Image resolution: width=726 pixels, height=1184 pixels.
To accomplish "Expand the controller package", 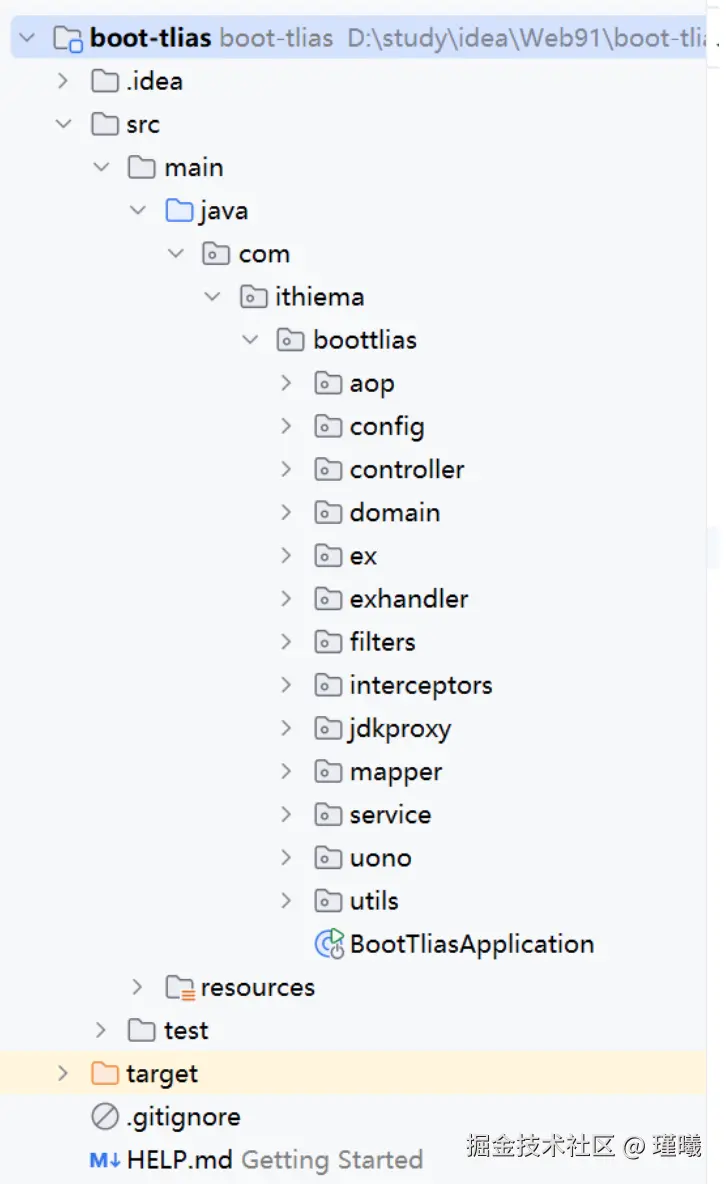I will pyautogui.click(x=286, y=469).
